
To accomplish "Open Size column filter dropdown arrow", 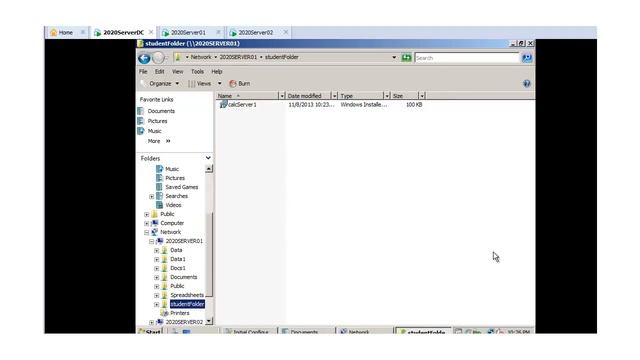I will (x=422, y=96).
